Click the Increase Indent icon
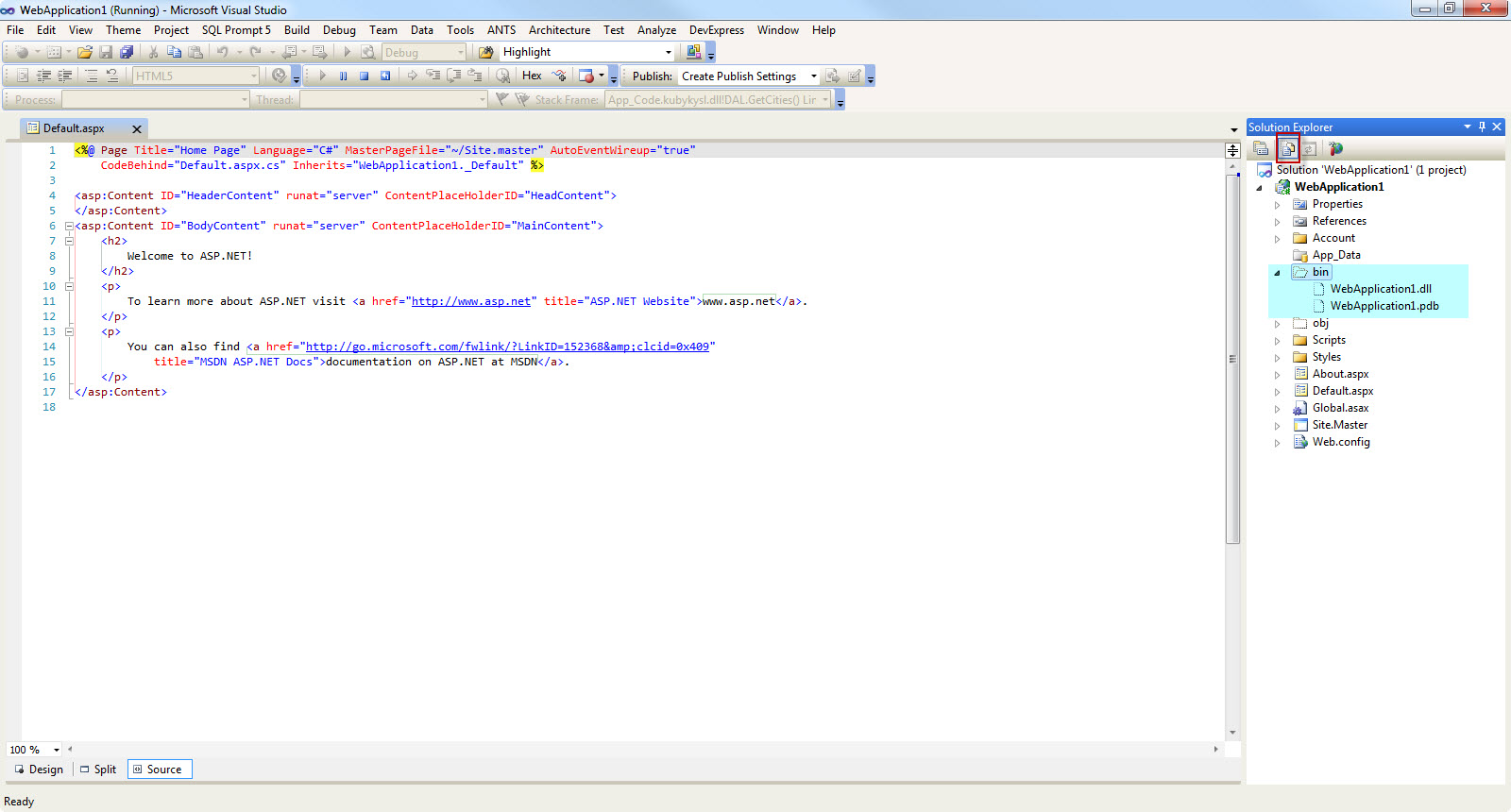Image resolution: width=1511 pixels, height=812 pixels. click(x=64, y=76)
